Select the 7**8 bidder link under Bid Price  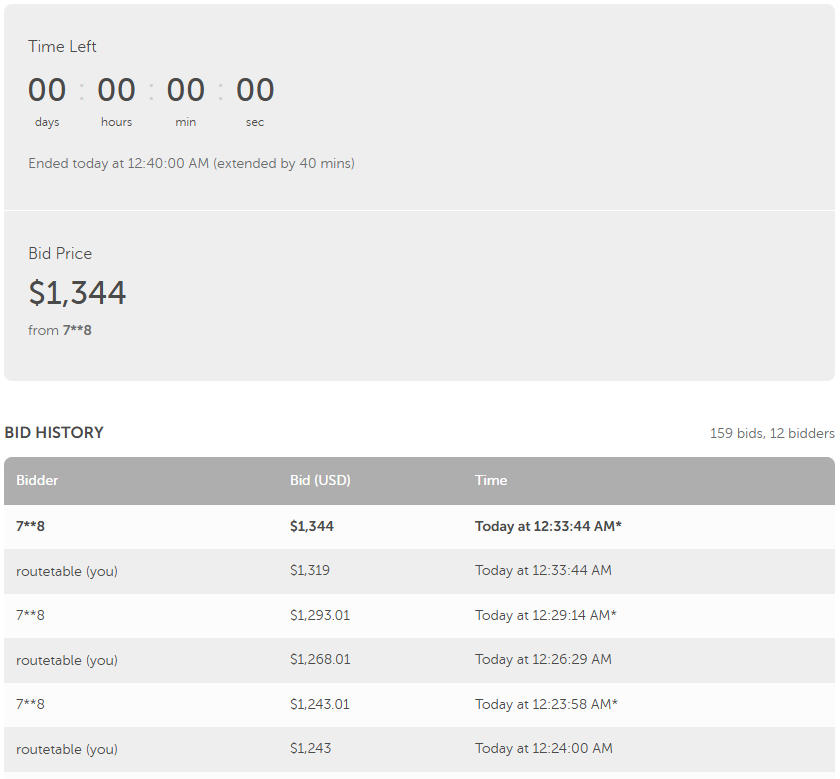point(77,330)
